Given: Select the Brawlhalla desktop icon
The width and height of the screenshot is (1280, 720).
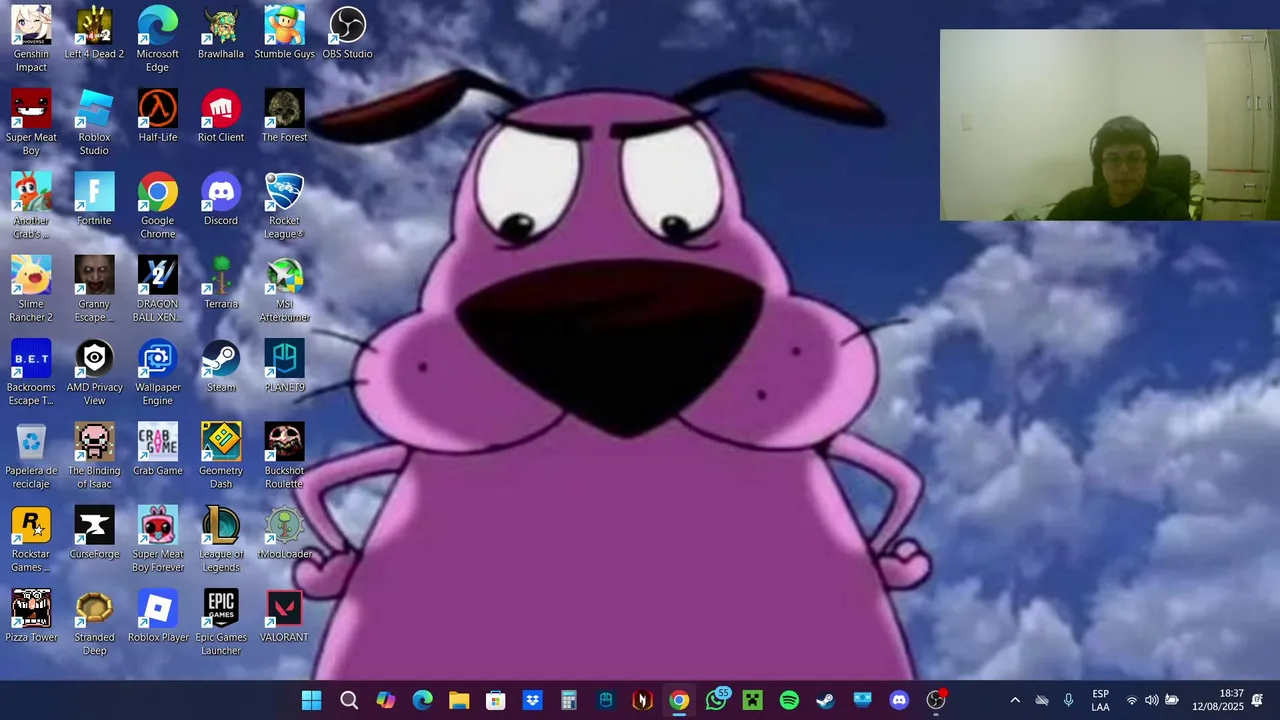Looking at the screenshot, I should click(x=221, y=33).
